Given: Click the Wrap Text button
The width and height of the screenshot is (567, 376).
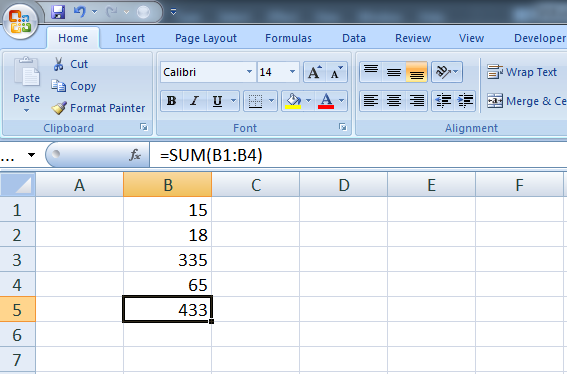Looking at the screenshot, I should point(522,72).
